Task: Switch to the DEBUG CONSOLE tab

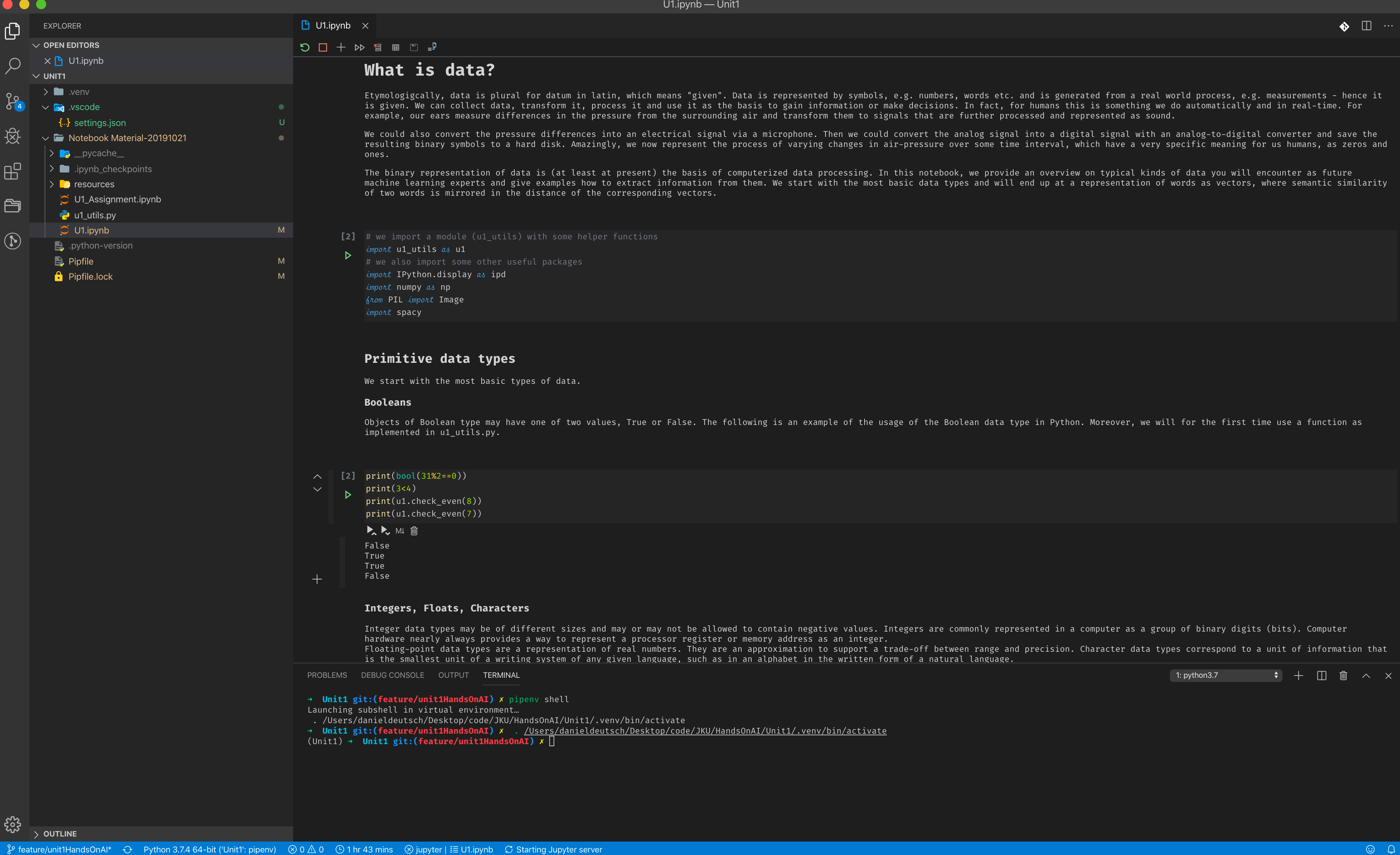Action: [393, 676]
